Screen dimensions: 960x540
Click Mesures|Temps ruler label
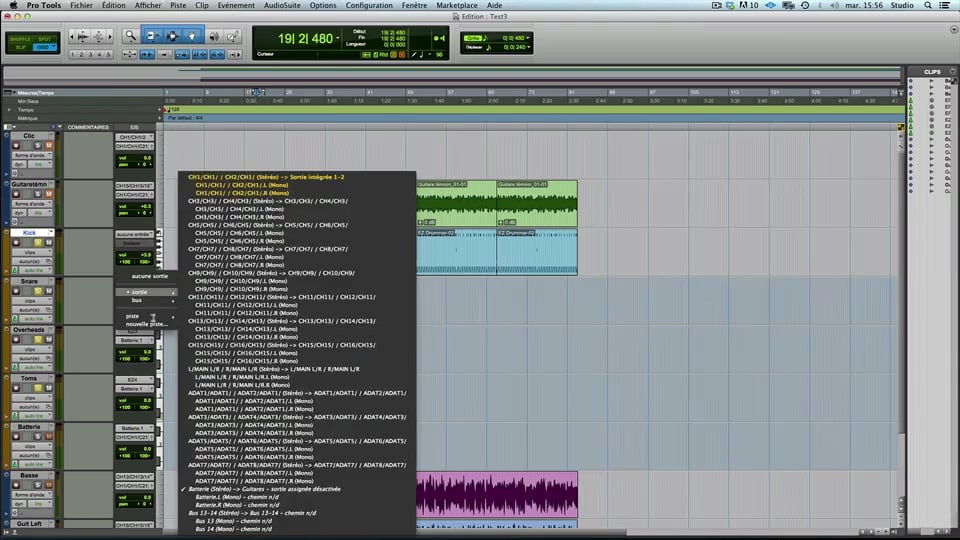[36, 93]
